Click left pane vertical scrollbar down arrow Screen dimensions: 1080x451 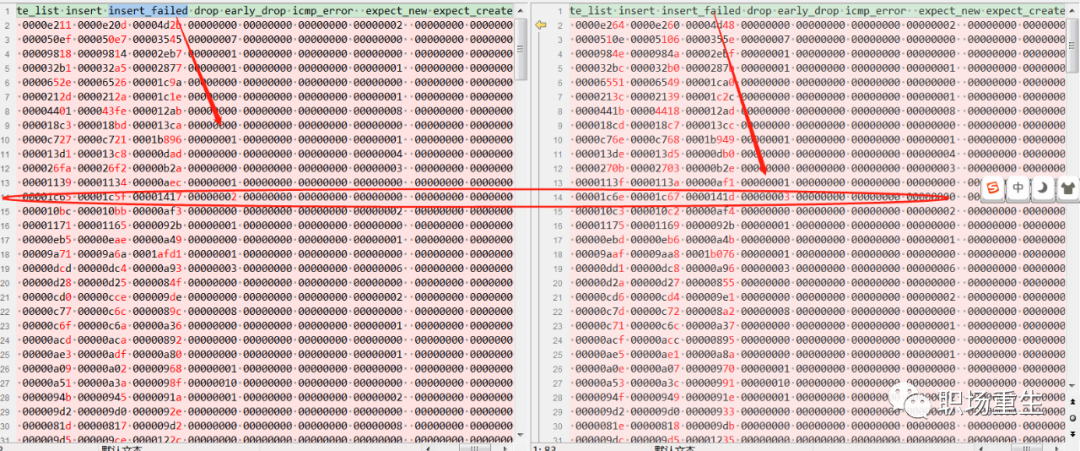coord(521,434)
